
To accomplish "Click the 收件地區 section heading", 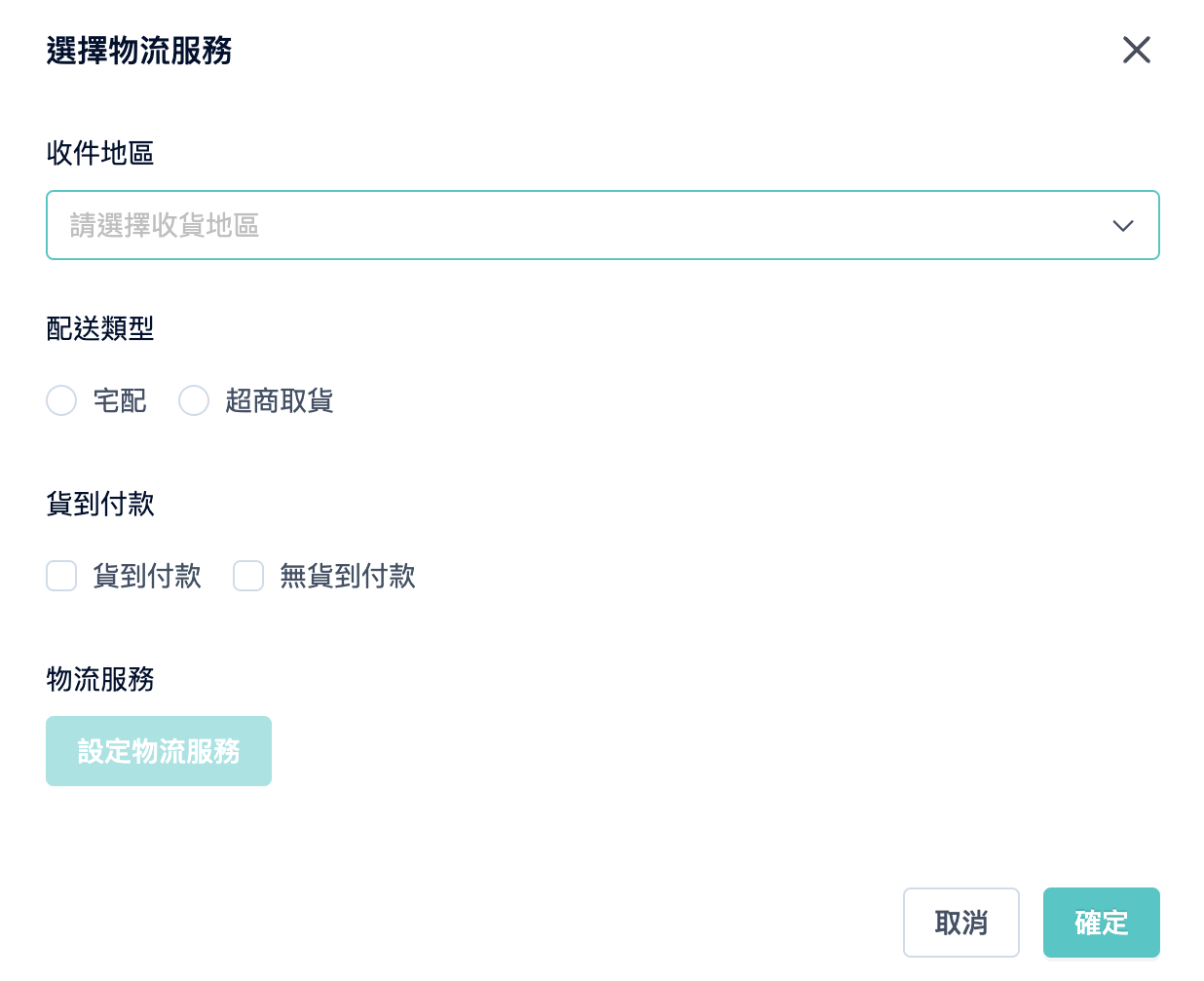I will coord(100,153).
